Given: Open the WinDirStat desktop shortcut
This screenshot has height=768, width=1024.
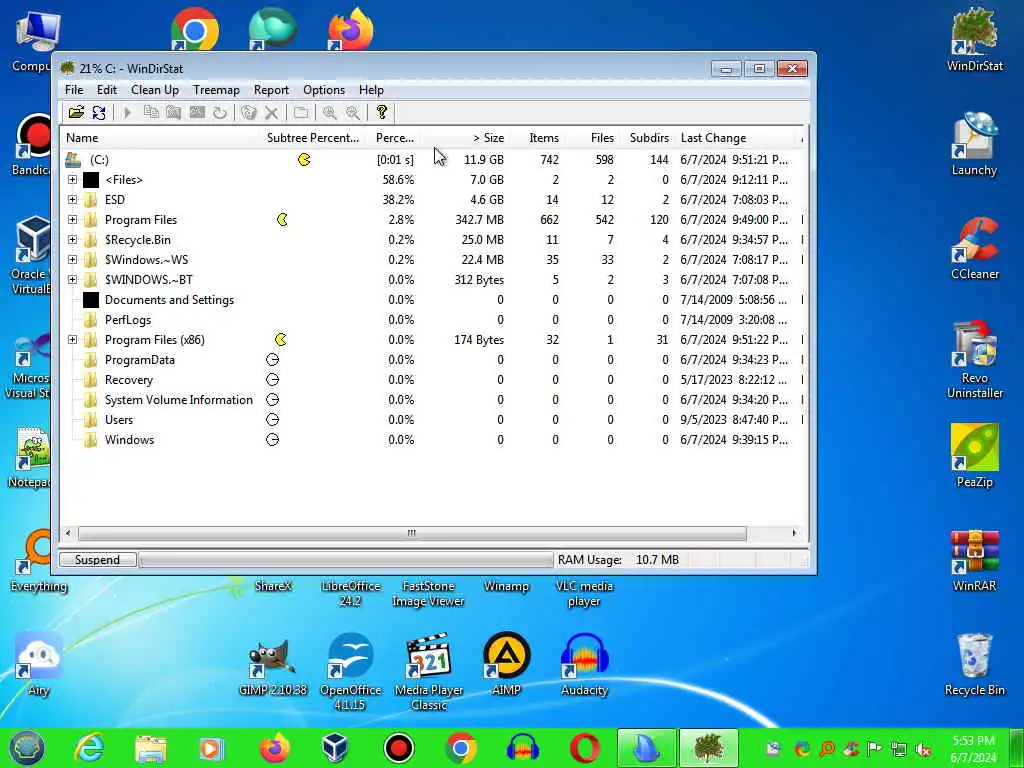Looking at the screenshot, I should coord(974,39).
